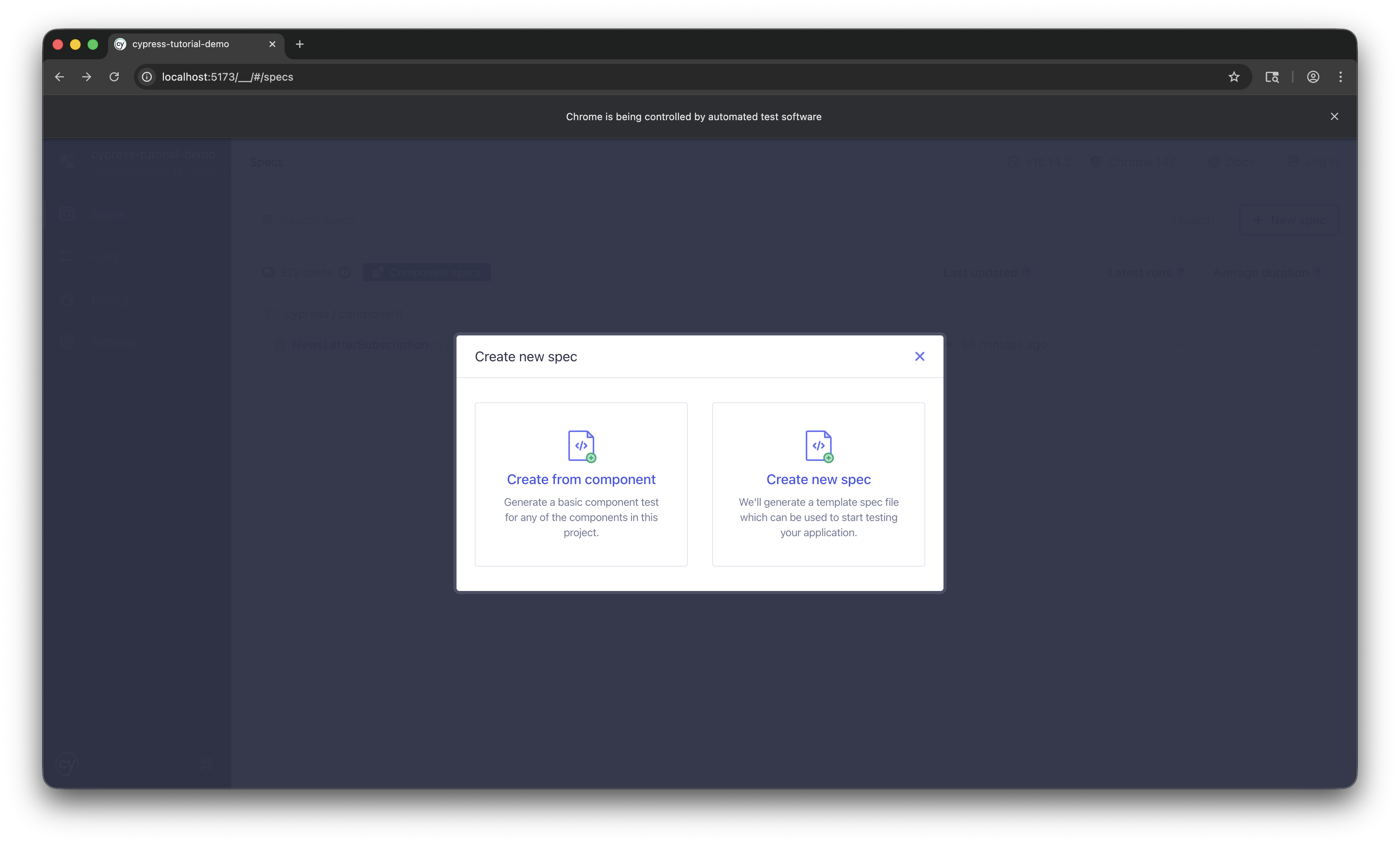Open the Chrome three-dot menu
The width and height of the screenshot is (1400, 845).
pos(1340,77)
